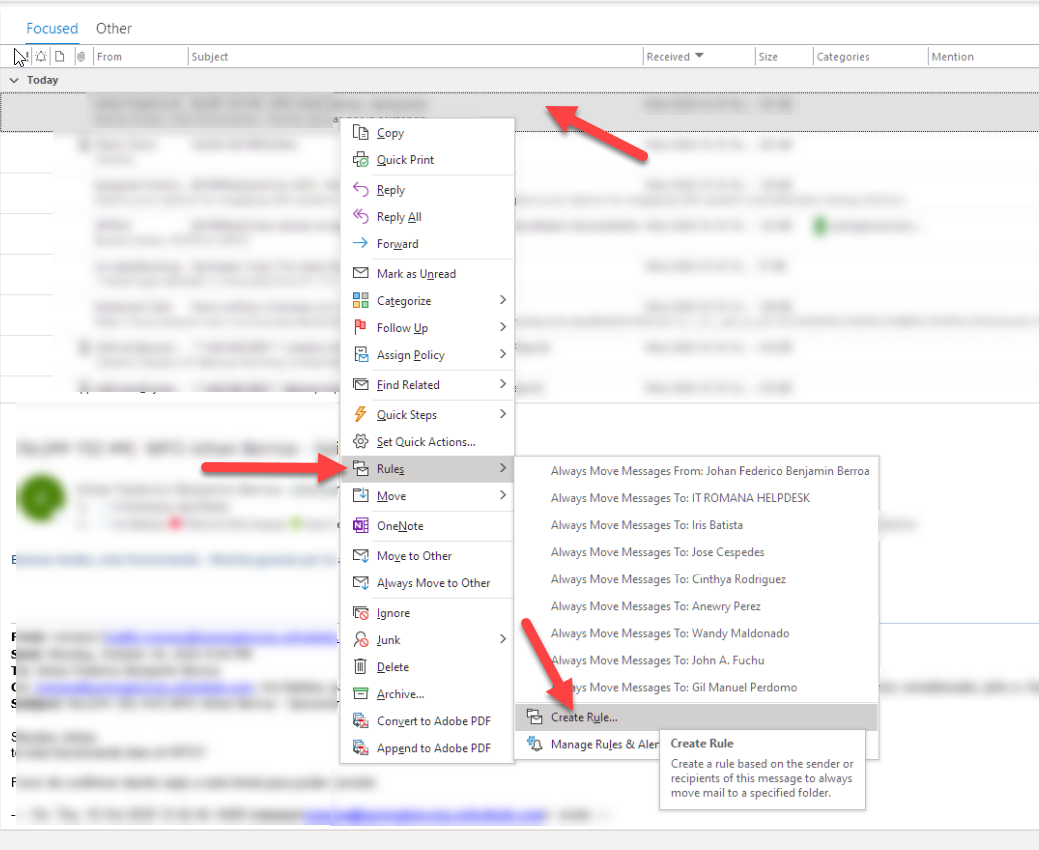Sort messages by Mention column header
The height and width of the screenshot is (850, 1039).
pos(953,56)
